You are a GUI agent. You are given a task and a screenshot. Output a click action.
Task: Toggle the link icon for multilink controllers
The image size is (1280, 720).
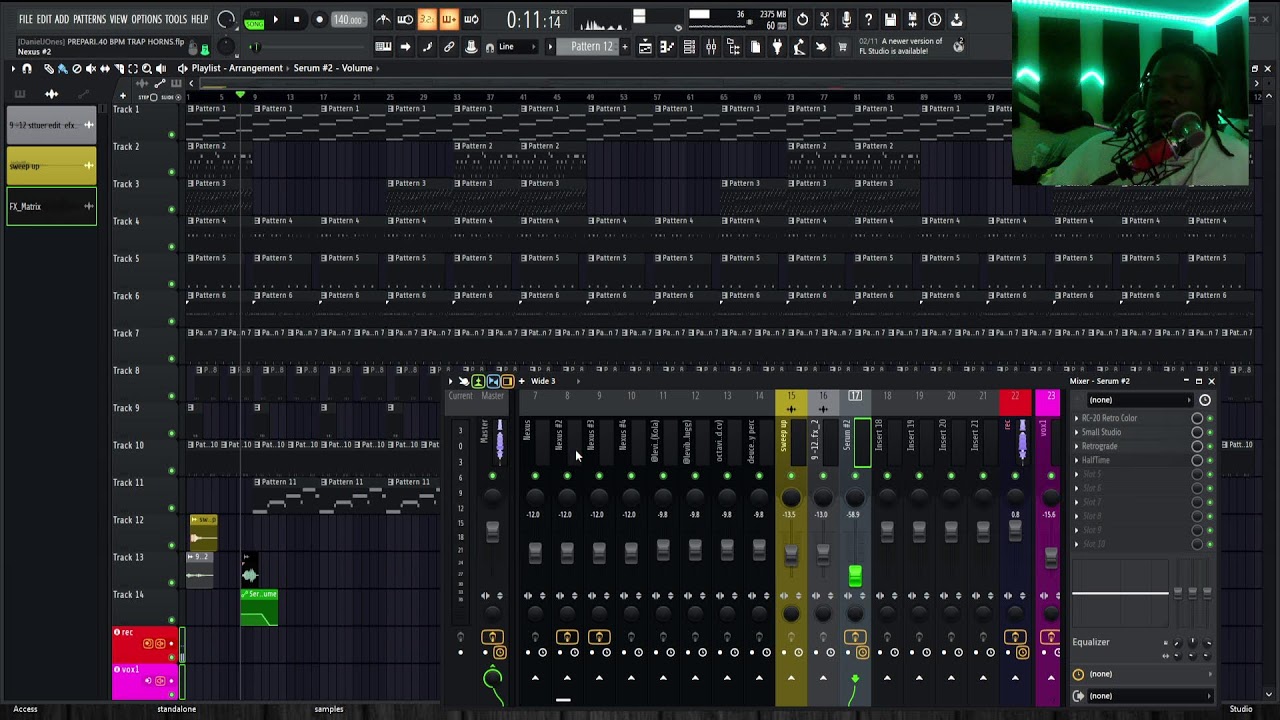point(449,47)
